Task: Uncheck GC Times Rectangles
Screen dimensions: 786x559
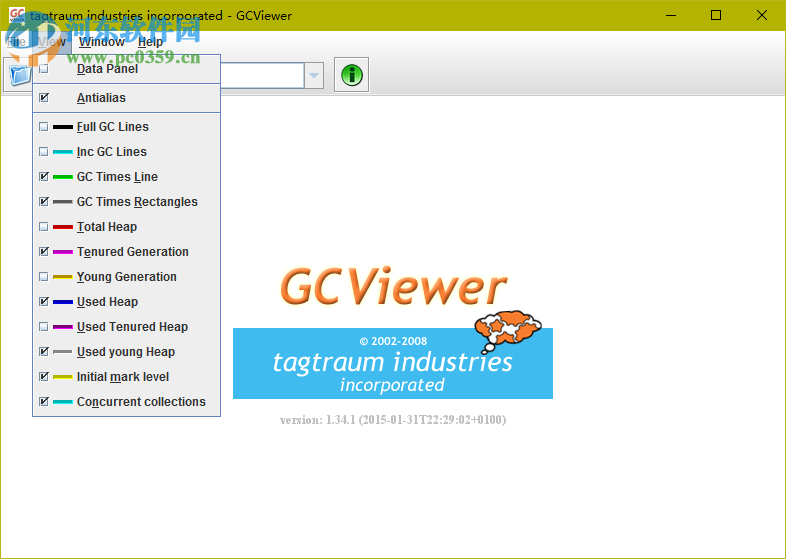Action: 126,202
